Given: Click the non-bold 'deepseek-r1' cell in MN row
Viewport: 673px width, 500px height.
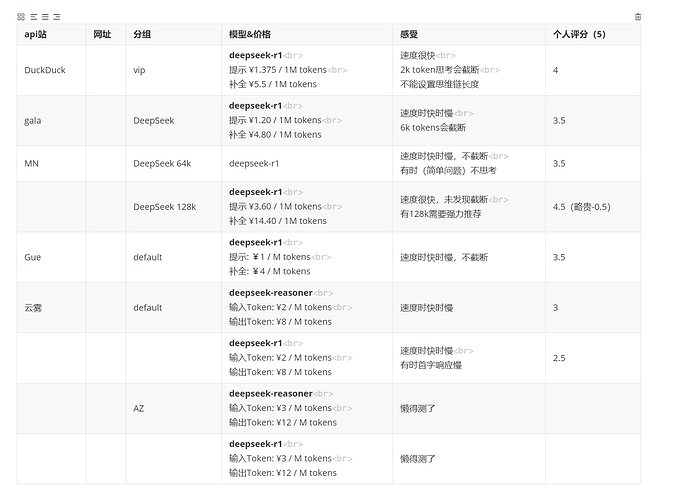Looking at the screenshot, I should pyautogui.click(x=254, y=164).
